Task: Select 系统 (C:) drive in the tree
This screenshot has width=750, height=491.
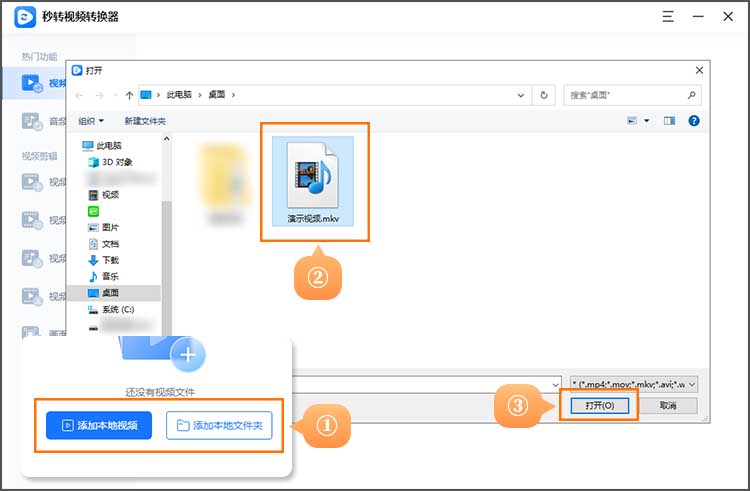Action: tap(111, 309)
